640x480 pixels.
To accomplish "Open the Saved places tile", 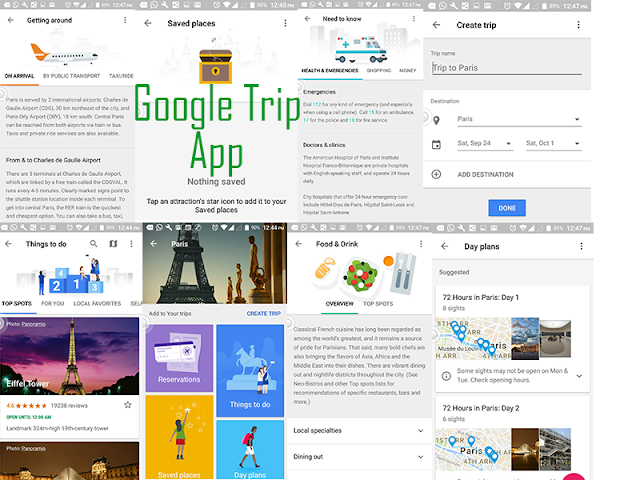I will pos(179,437).
